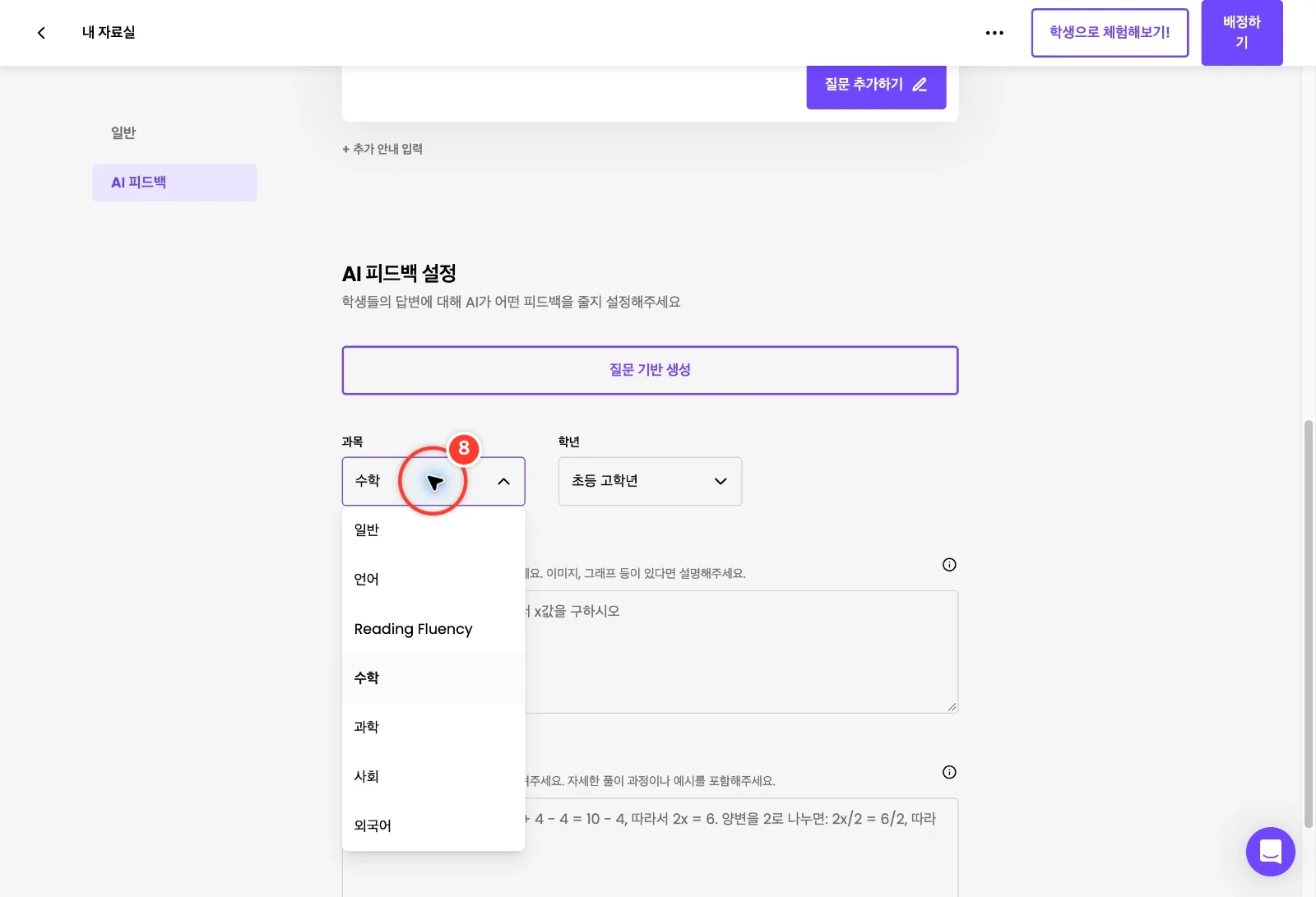
Task: Open the chat support bubble icon
Action: pos(1270,852)
